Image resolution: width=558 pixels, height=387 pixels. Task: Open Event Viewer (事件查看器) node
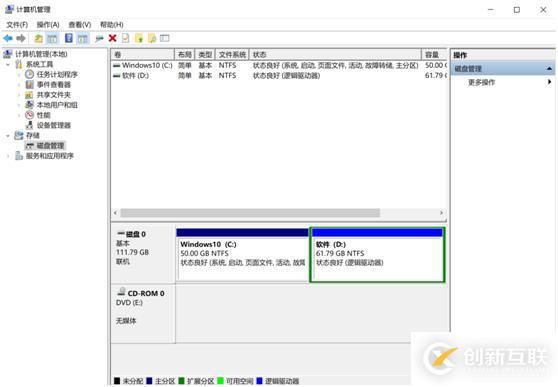(54, 85)
